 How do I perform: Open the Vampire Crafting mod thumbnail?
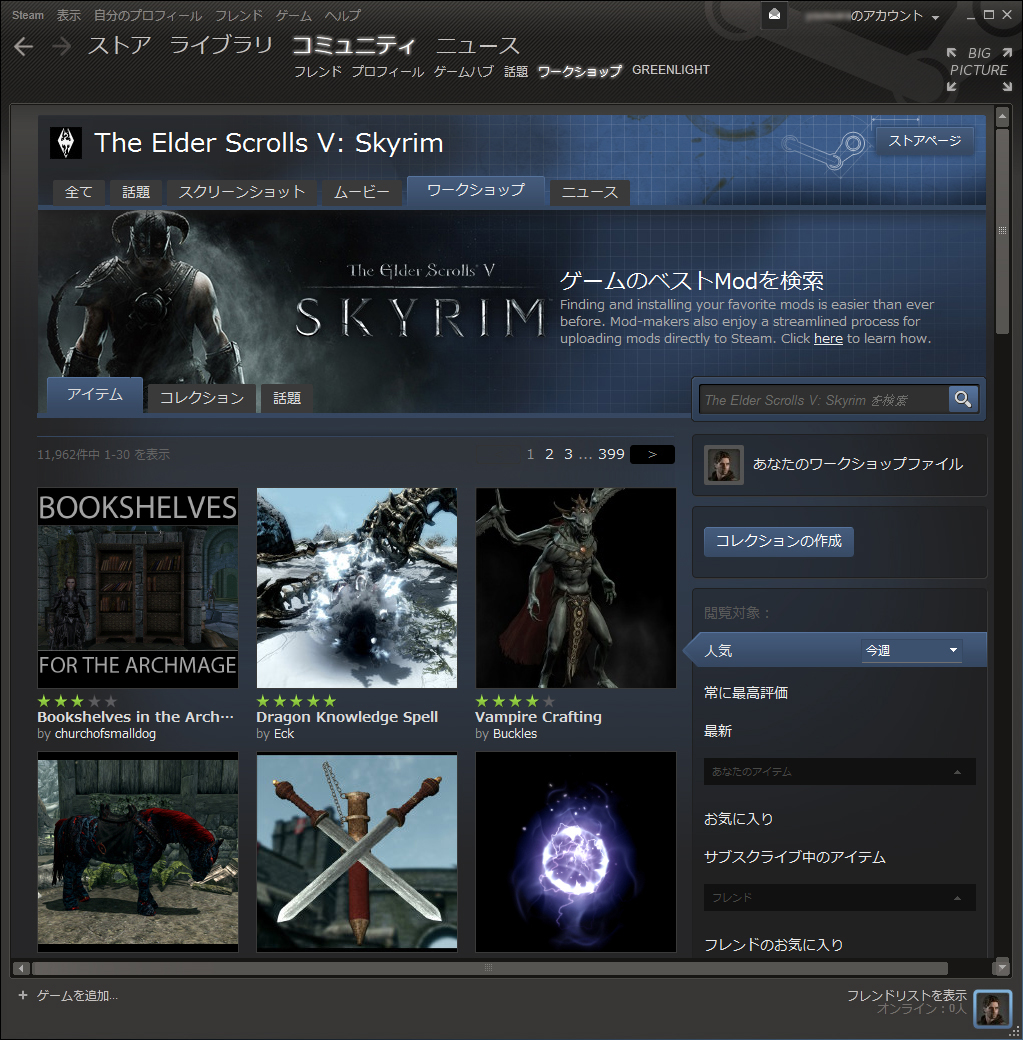(x=576, y=588)
